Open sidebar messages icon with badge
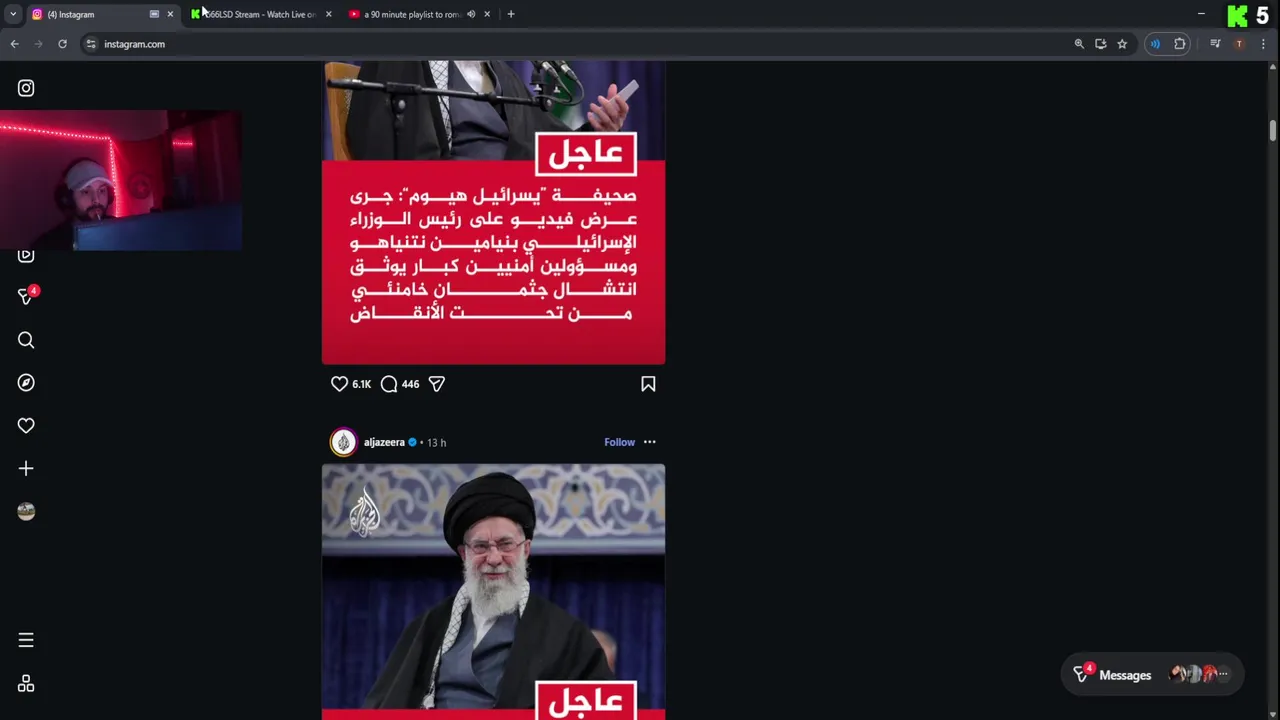The width and height of the screenshot is (1280, 720). coord(27,296)
